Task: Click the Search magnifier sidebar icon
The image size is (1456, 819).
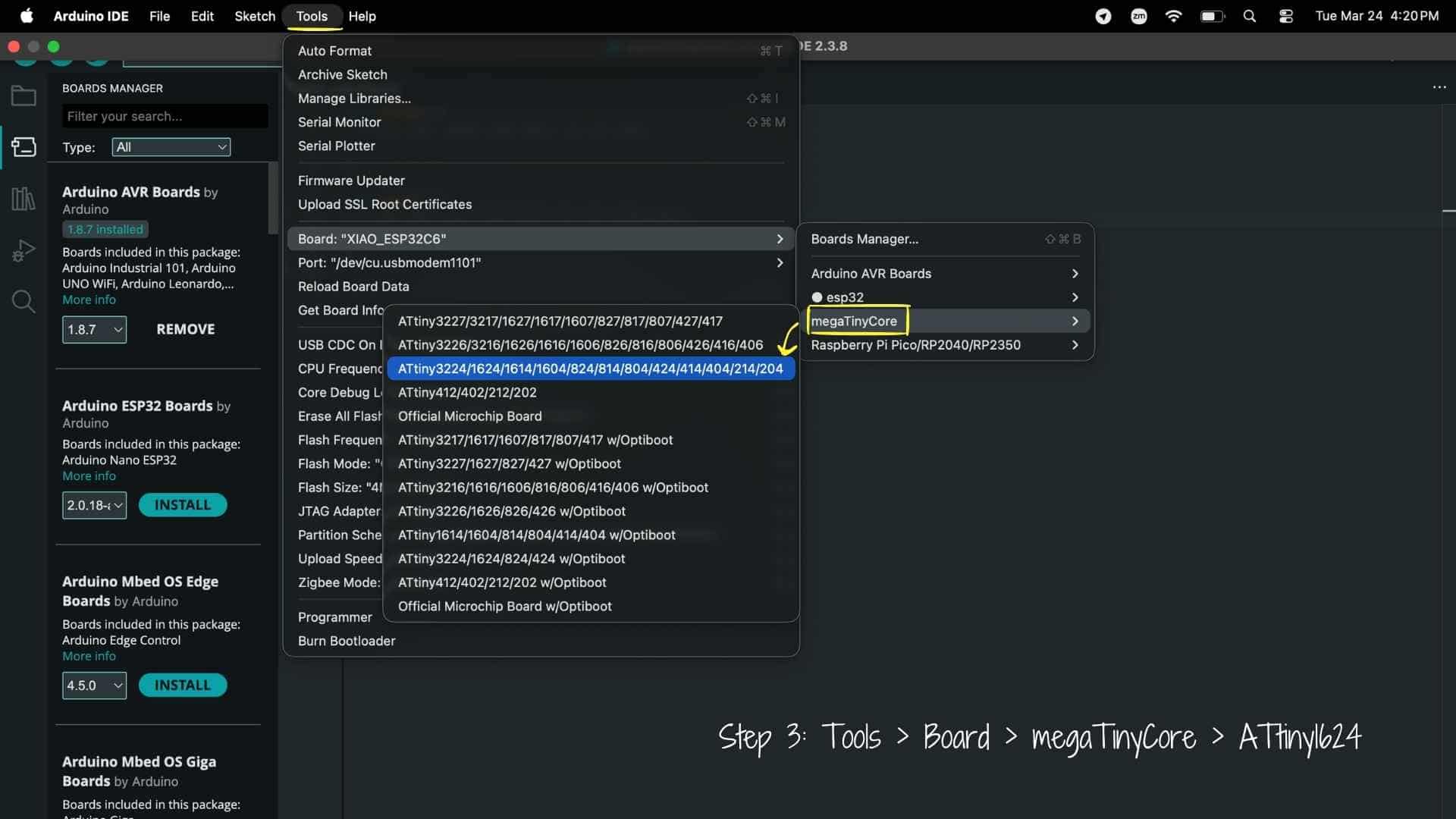Action: coord(24,302)
